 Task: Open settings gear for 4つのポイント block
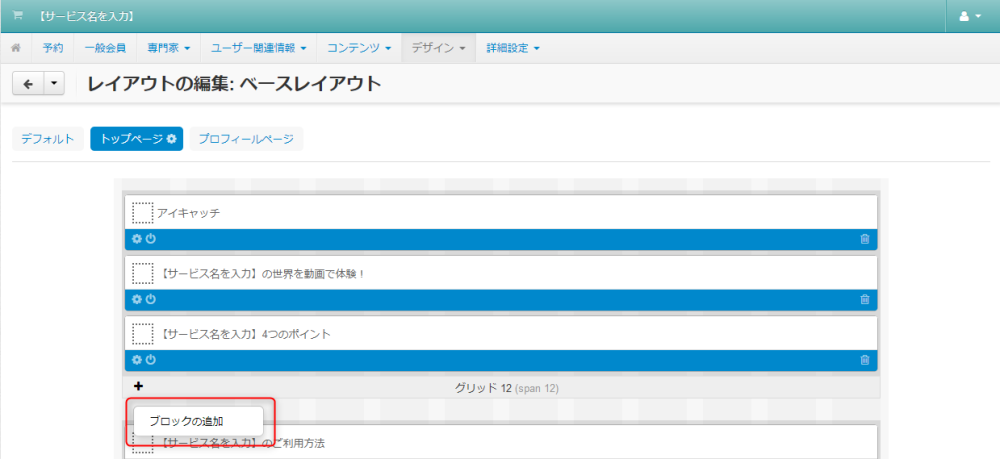point(136,360)
